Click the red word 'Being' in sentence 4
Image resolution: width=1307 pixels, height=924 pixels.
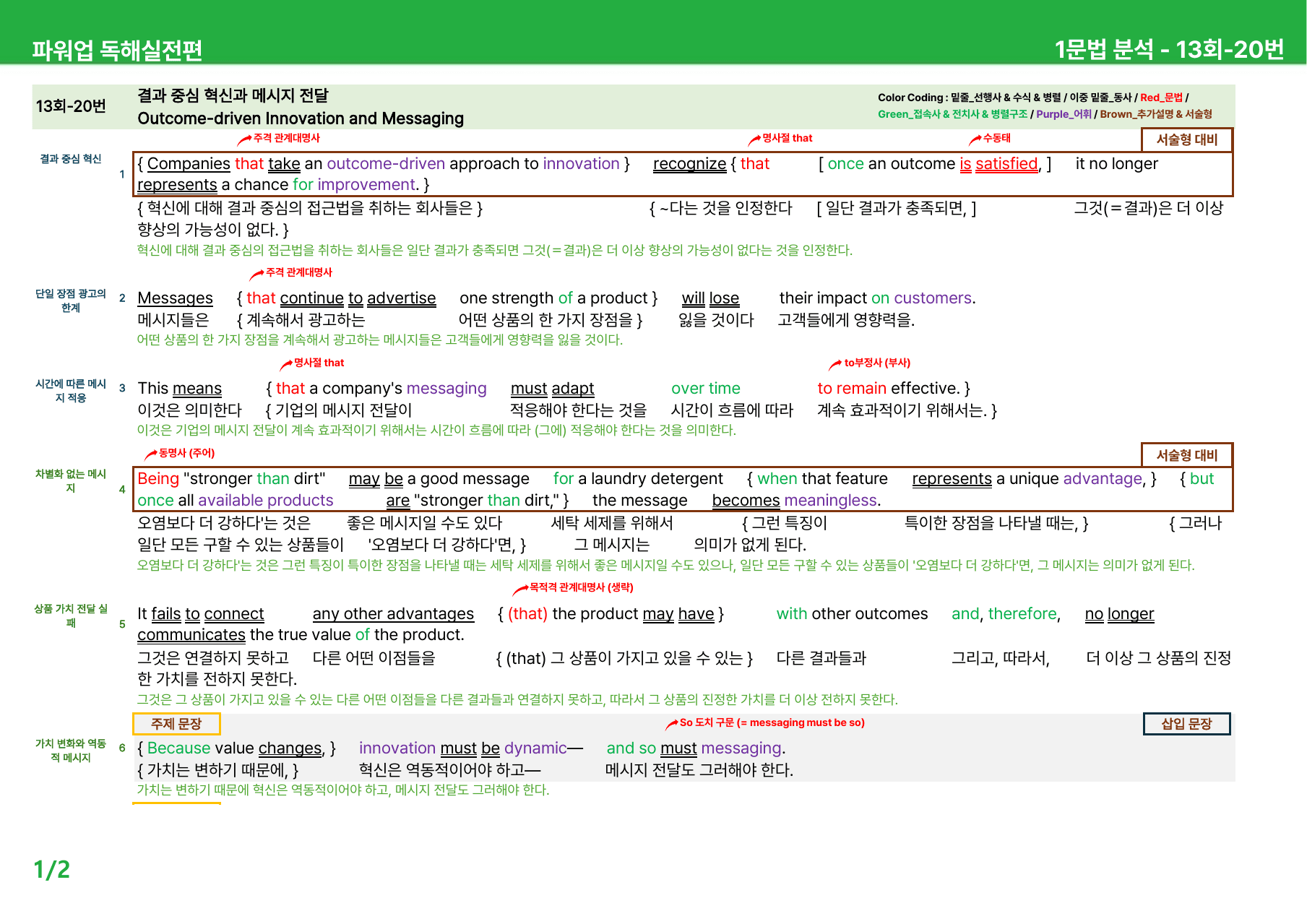pyautogui.click(x=158, y=479)
